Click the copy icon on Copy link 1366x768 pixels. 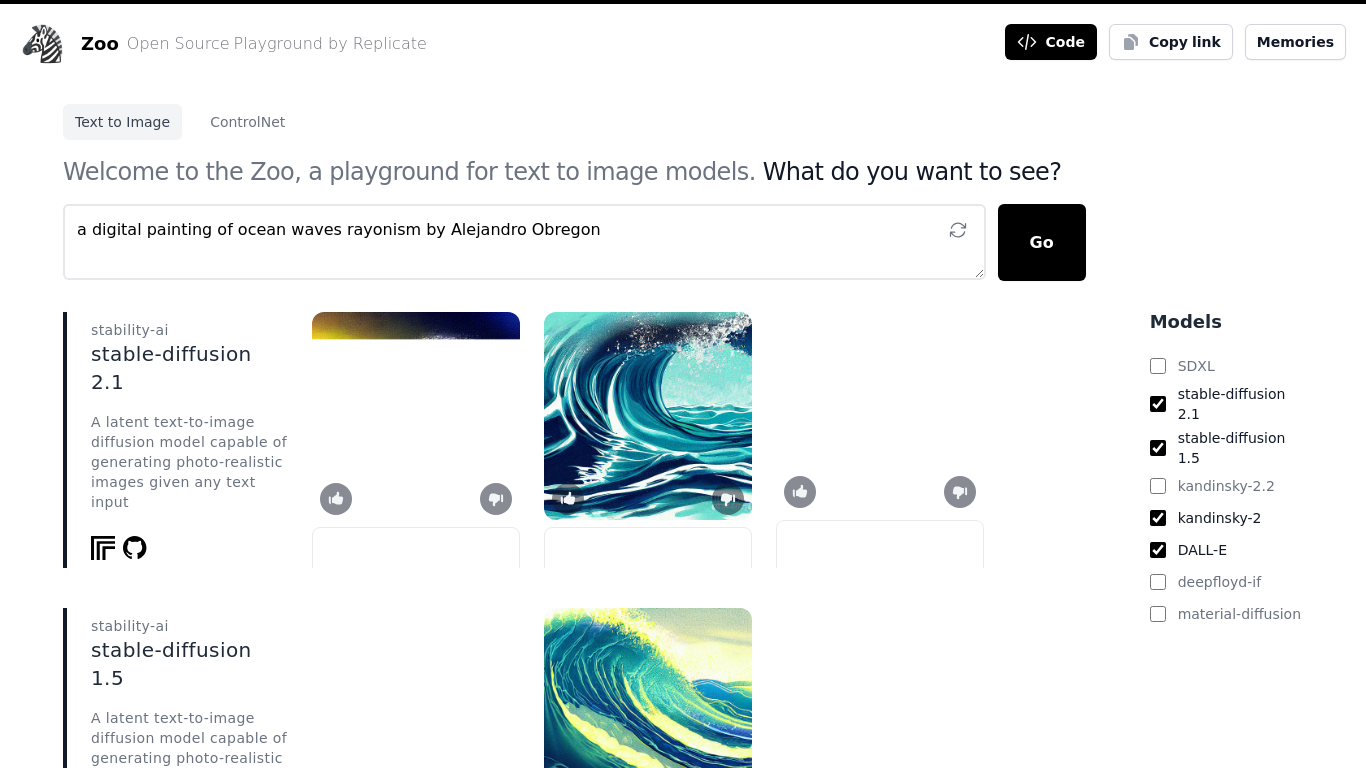(1131, 42)
